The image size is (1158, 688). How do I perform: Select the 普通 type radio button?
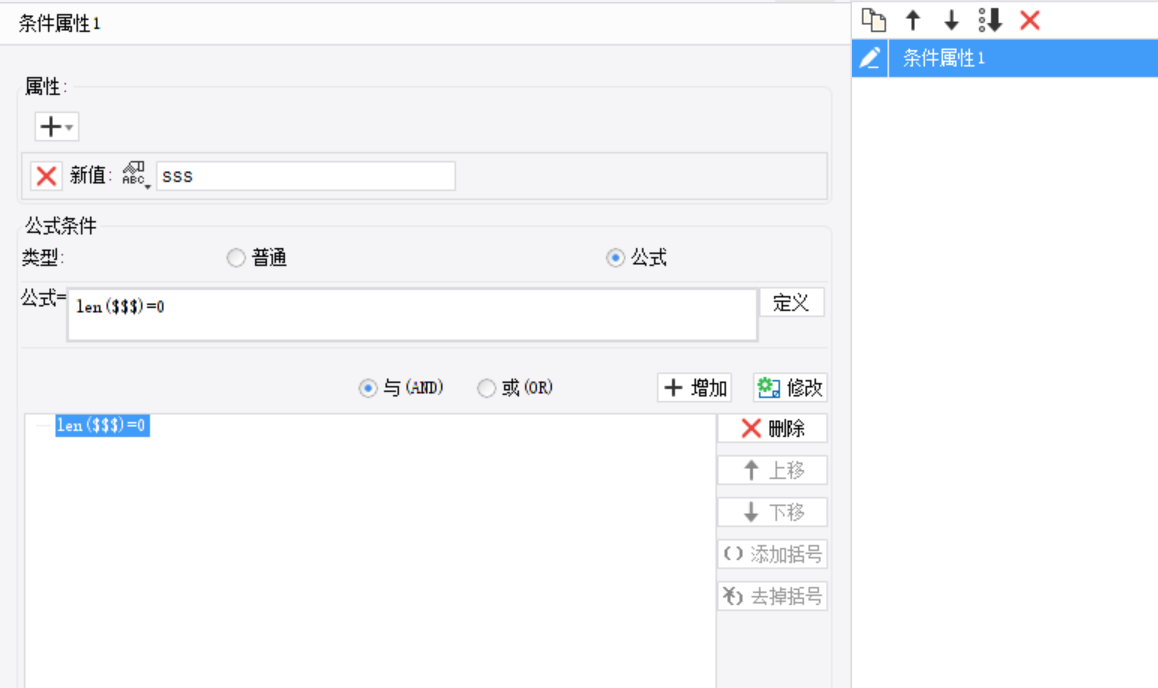point(236,258)
